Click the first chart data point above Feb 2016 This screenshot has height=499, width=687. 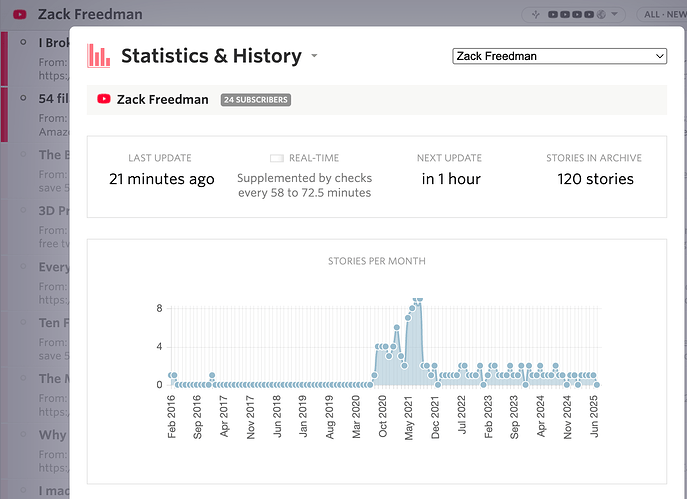pos(170,375)
